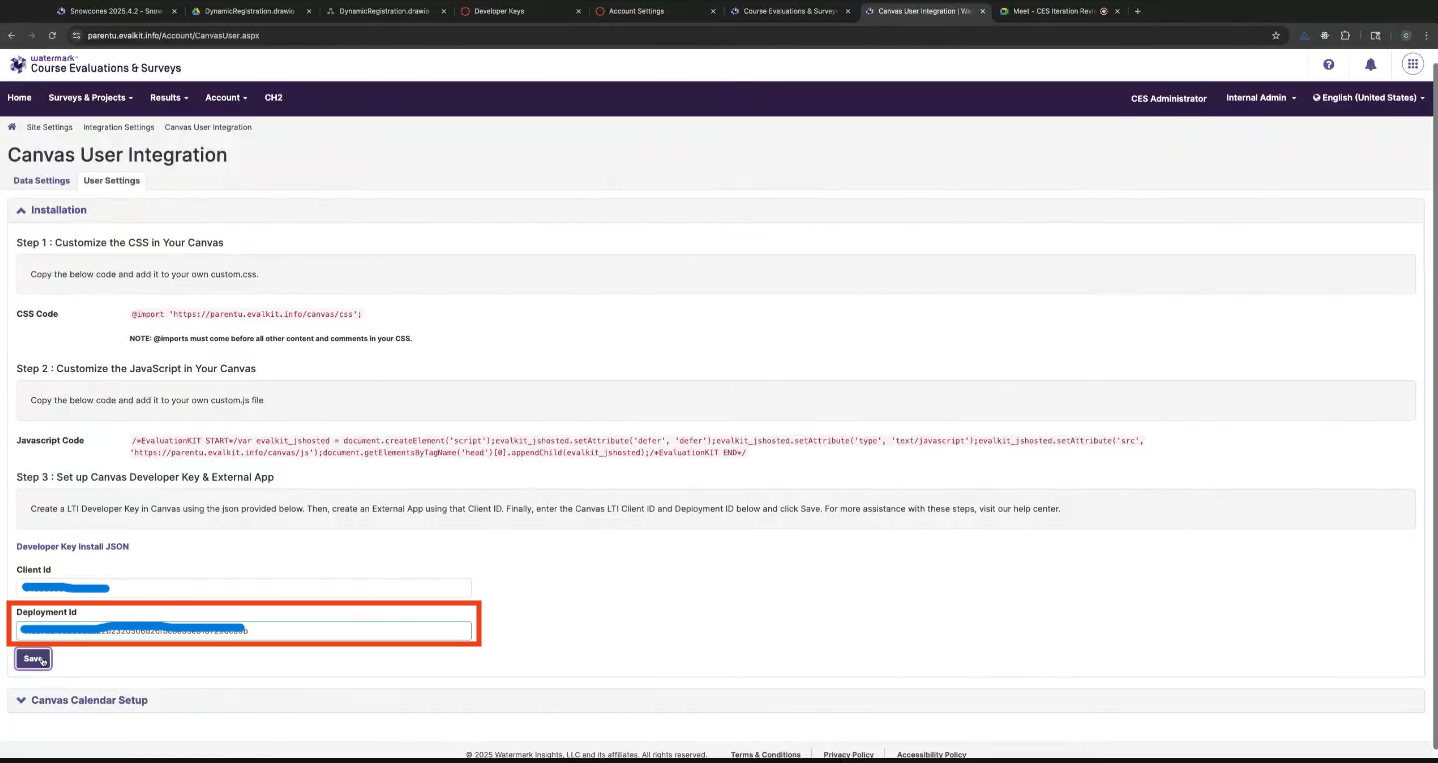
Task: Click the blue triangle extension icon
Action: pyautogui.click(x=1304, y=35)
